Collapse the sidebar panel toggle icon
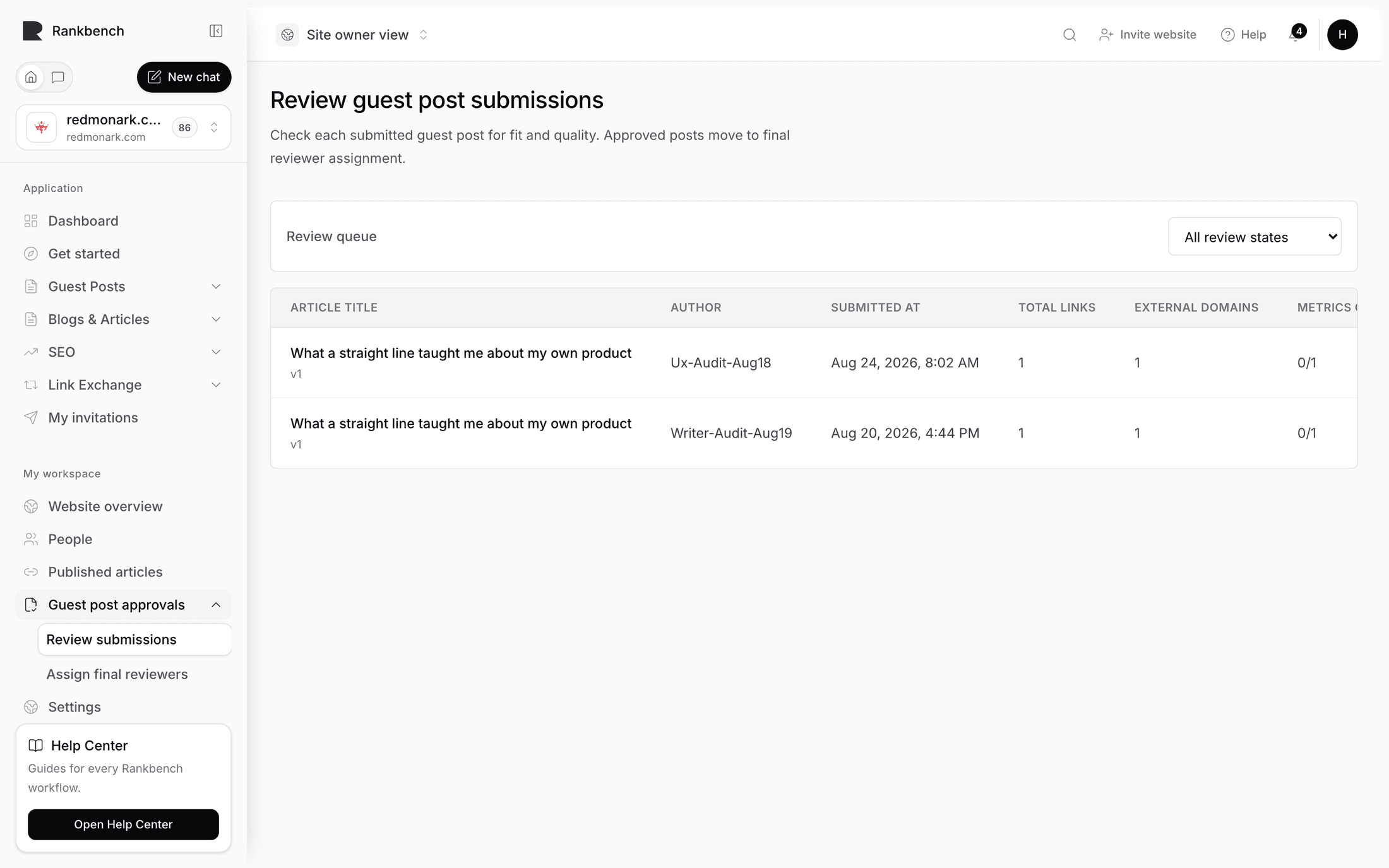Viewport: 1389px width, 868px height. coord(216,31)
